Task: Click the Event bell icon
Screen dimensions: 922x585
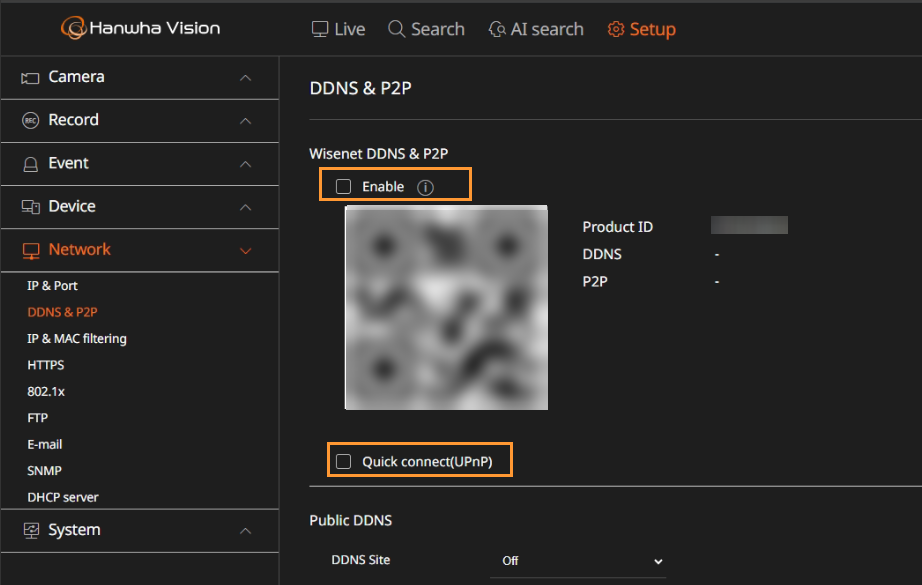Action: (x=31, y=164)
